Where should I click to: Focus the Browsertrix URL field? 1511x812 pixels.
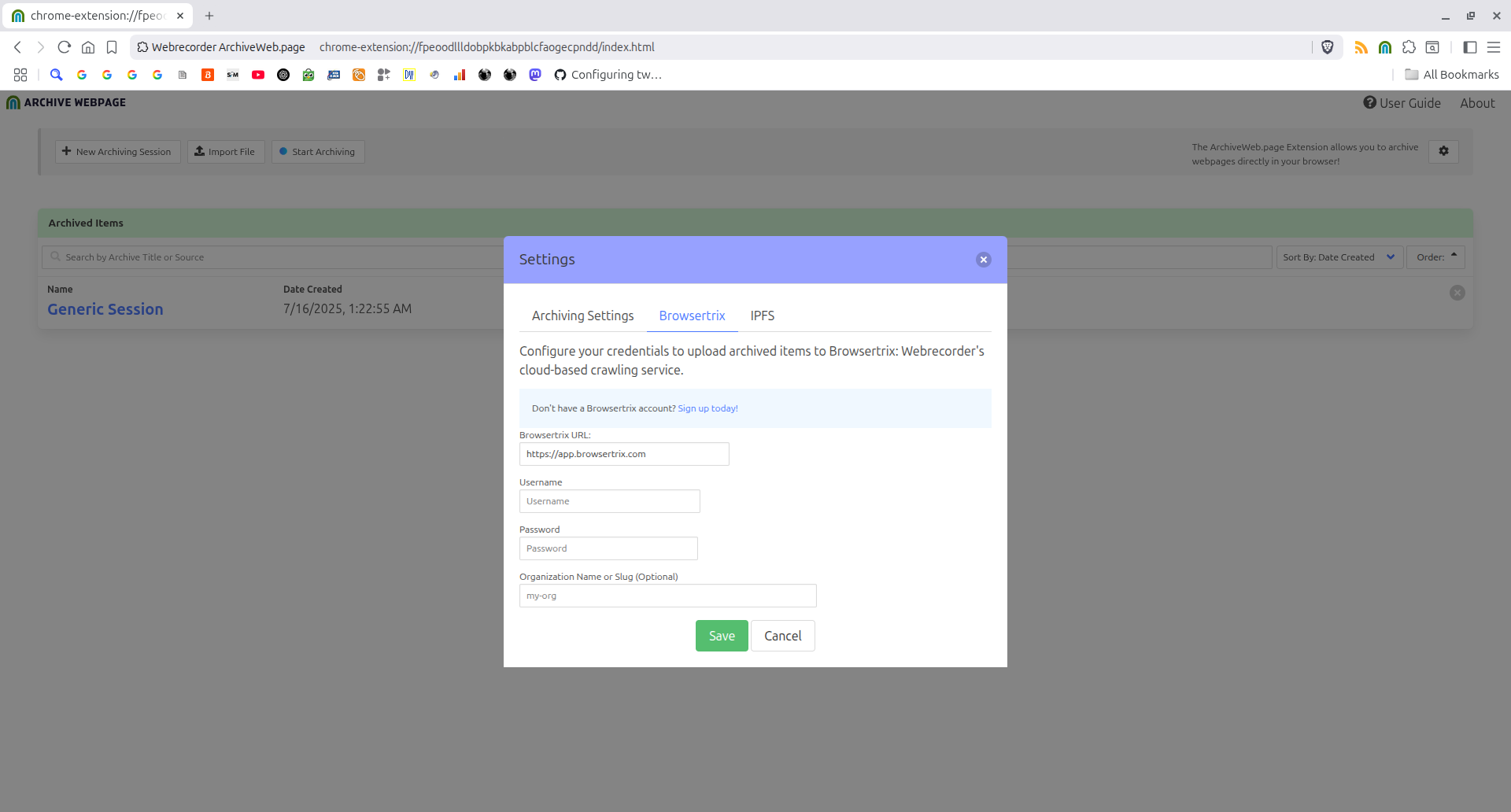pyautogui.click(x=624, y=454)
